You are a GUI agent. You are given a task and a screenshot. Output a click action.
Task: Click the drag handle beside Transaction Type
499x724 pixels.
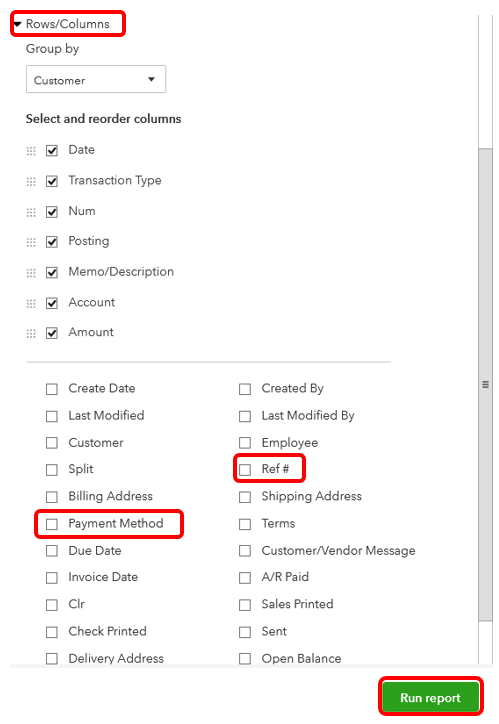point(31,181)
